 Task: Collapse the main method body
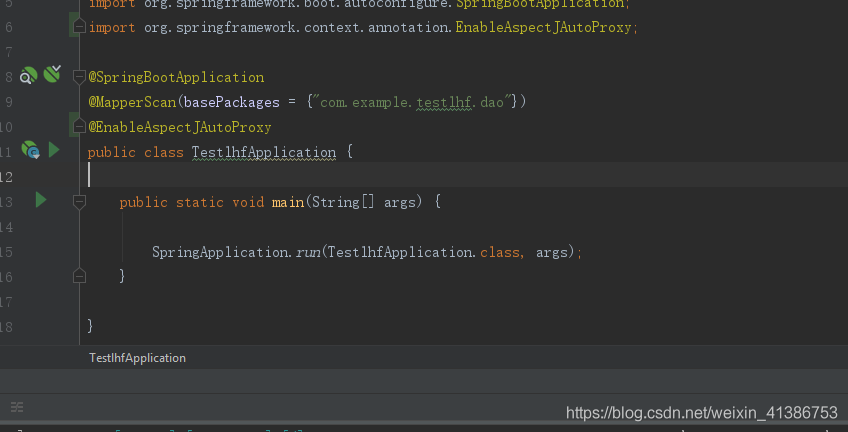point(80,202)
